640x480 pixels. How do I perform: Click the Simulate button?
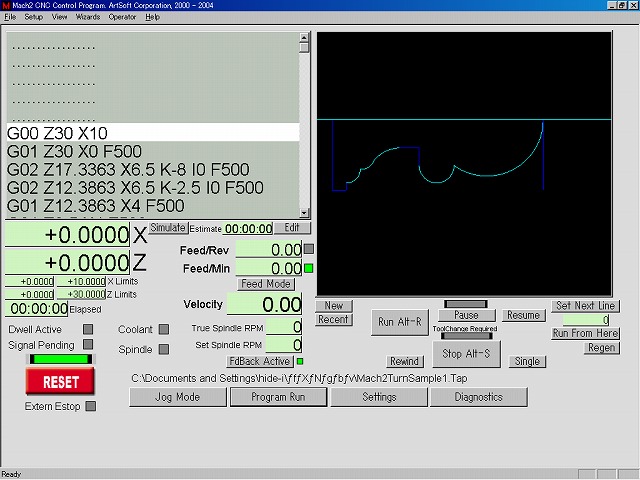(168, 227)
